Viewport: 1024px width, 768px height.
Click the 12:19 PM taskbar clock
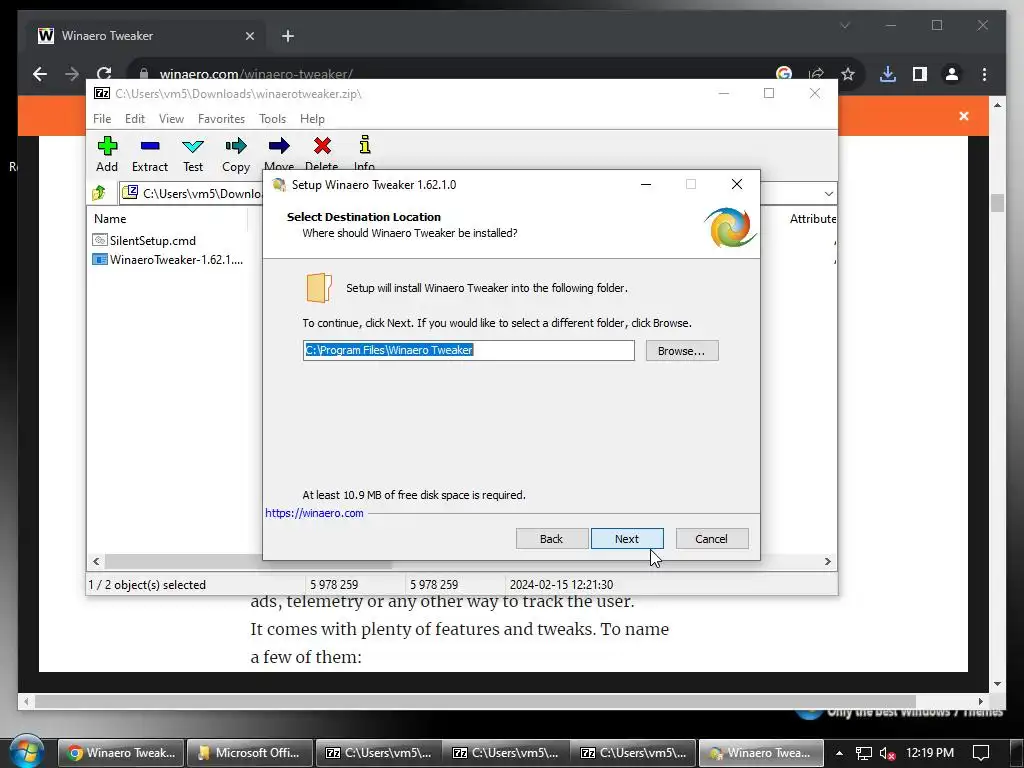click(930, 753)
